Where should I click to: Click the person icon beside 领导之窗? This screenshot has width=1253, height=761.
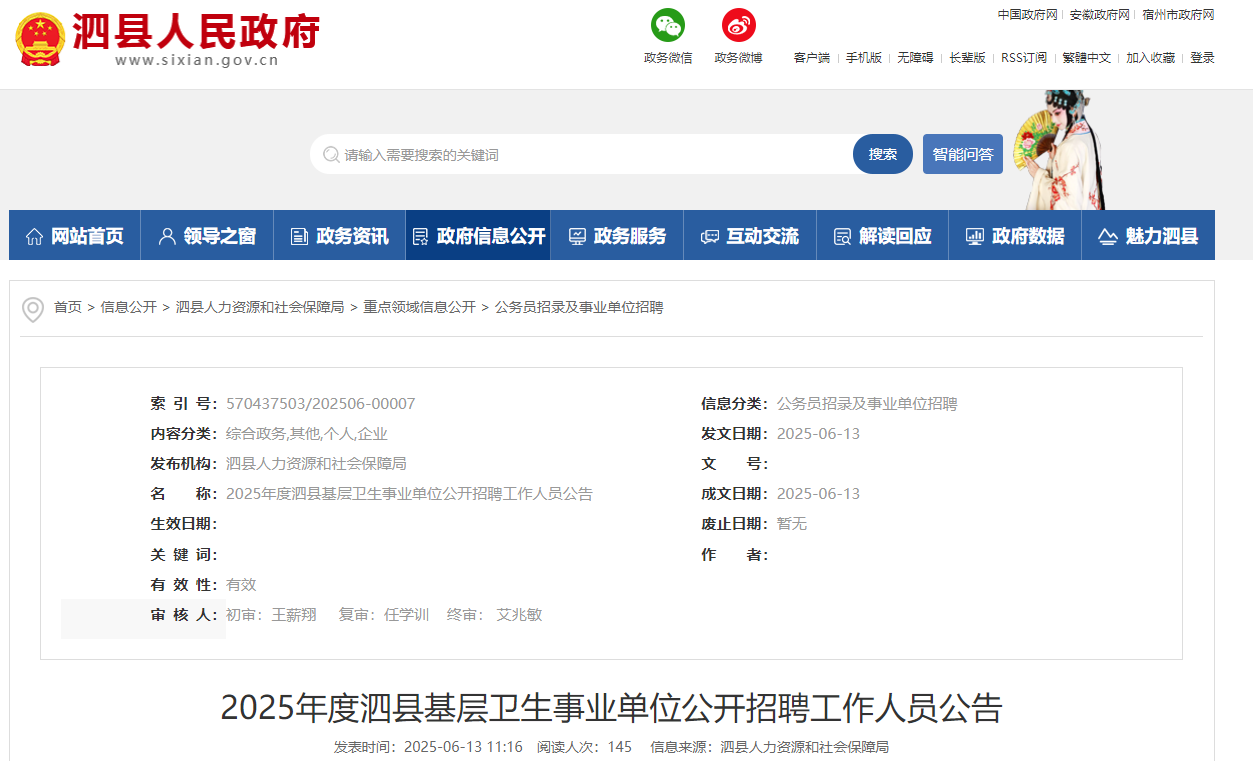tap(167, 237)
